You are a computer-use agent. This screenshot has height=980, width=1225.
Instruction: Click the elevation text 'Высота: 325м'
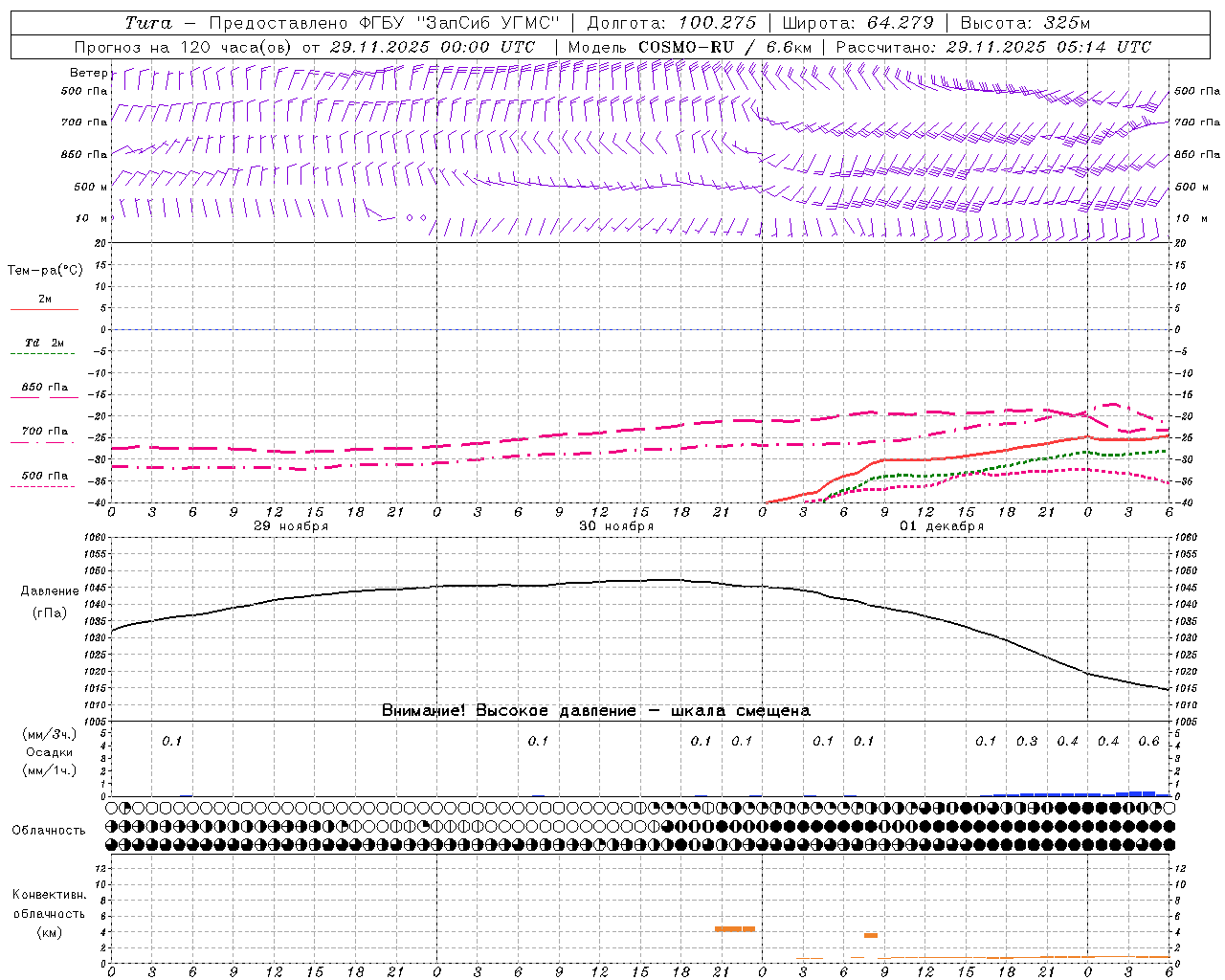[1025, 23]
